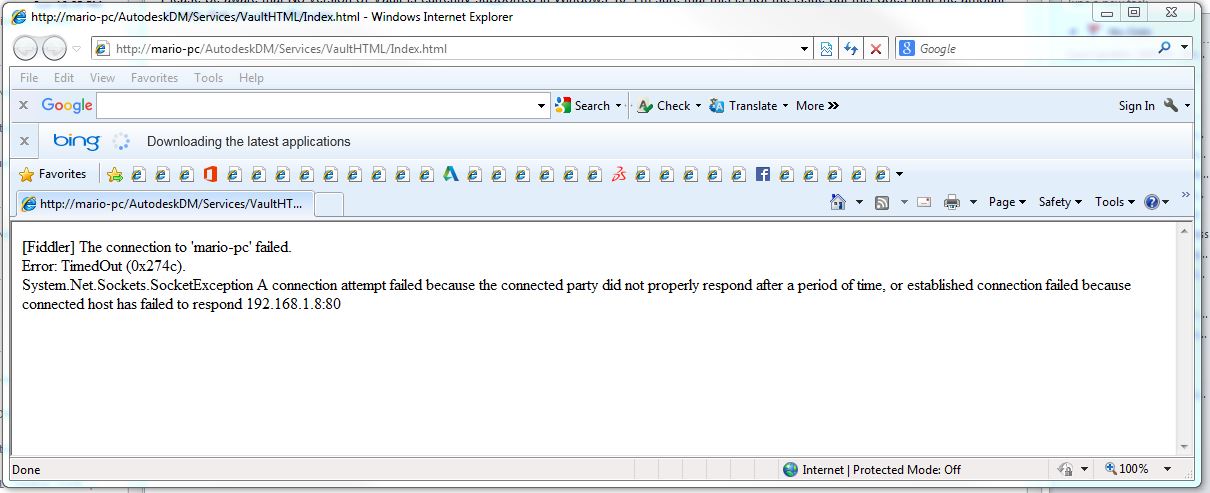Image resolution: width=1210 pixels, height=493 pixels.
Task: Open the Edit menu
Action: (64, 77)
